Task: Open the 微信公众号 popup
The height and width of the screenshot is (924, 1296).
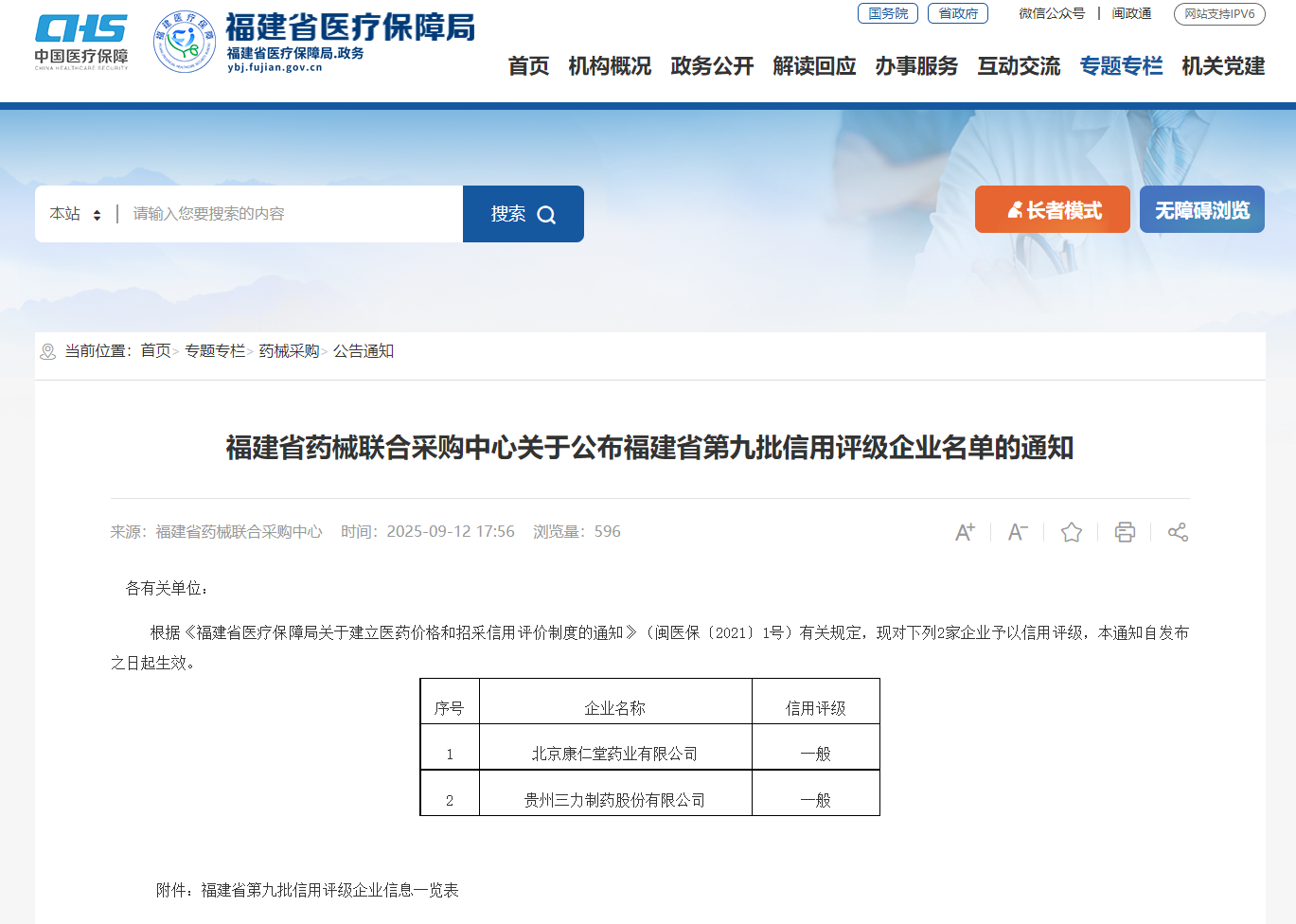Action: coord(1051,13)
